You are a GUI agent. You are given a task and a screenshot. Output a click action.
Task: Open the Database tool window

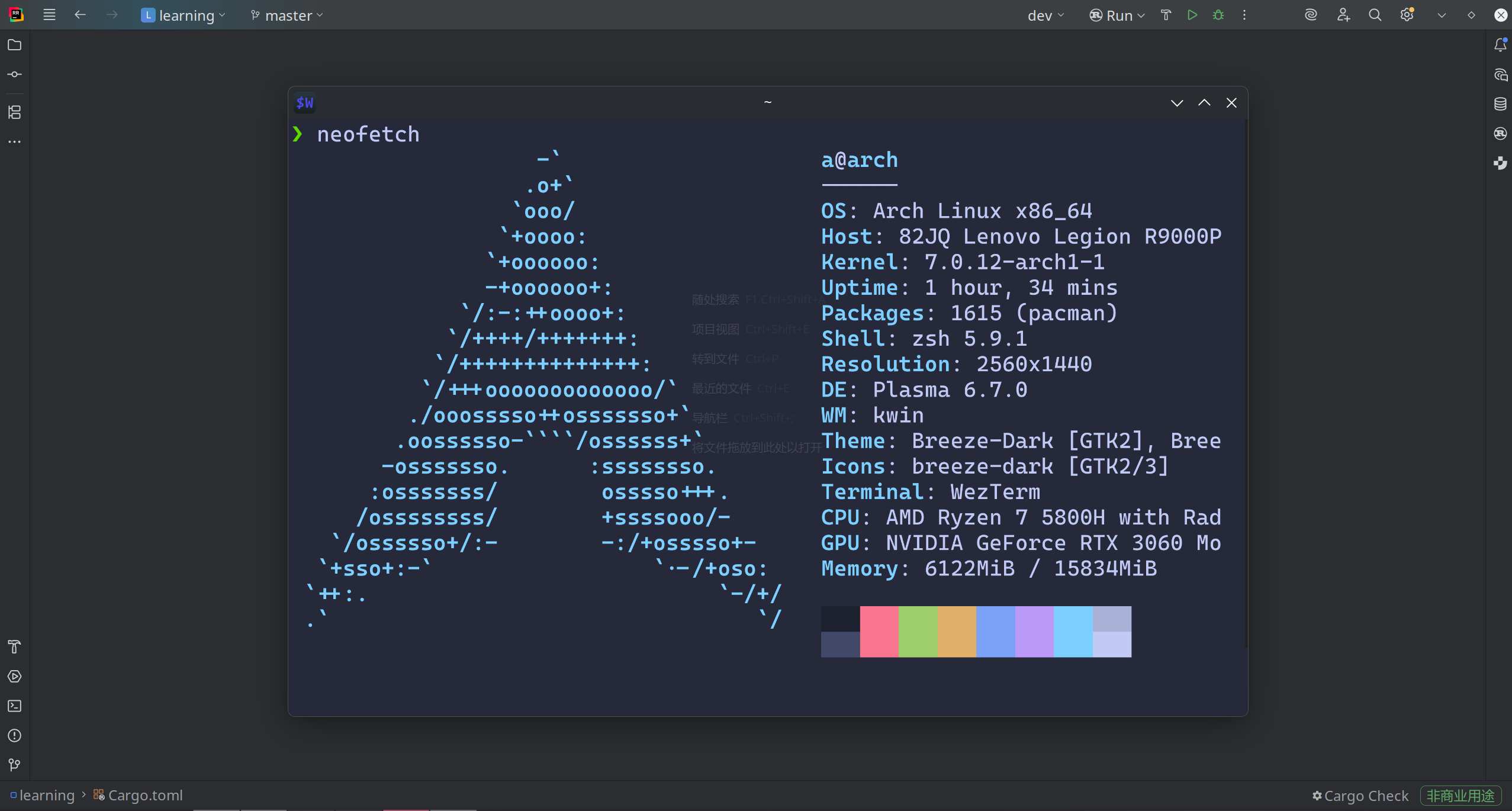pyautogui.click(x=1500, y=104)
